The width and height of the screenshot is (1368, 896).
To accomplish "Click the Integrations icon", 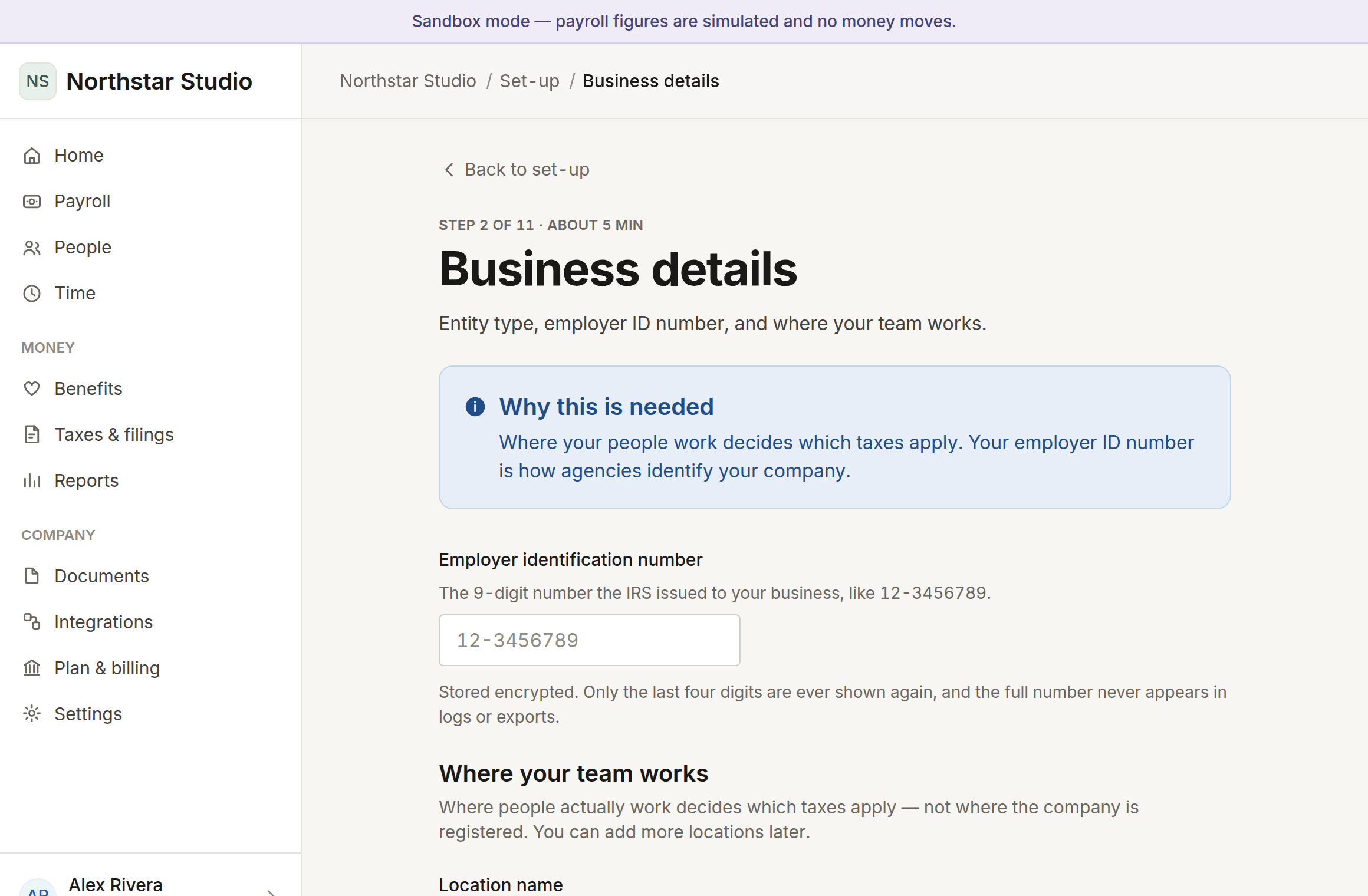I will [32, 622].
